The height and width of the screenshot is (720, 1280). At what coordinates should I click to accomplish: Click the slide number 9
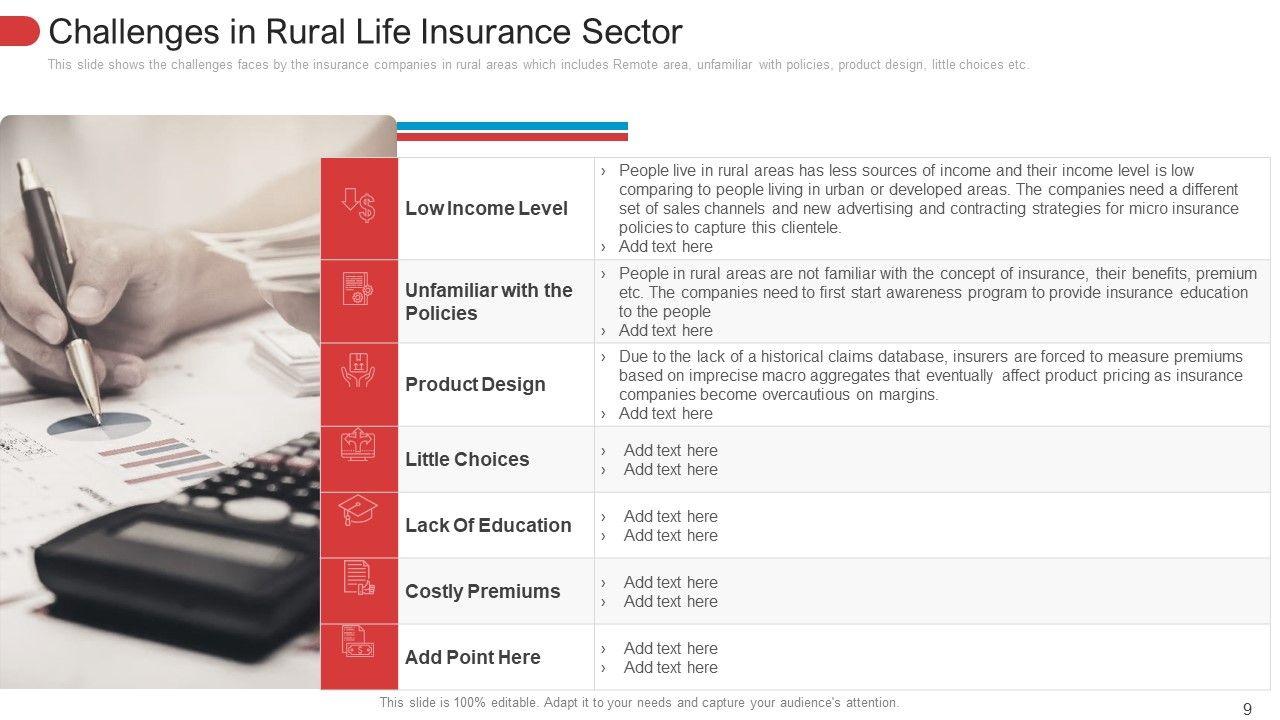1247,709
